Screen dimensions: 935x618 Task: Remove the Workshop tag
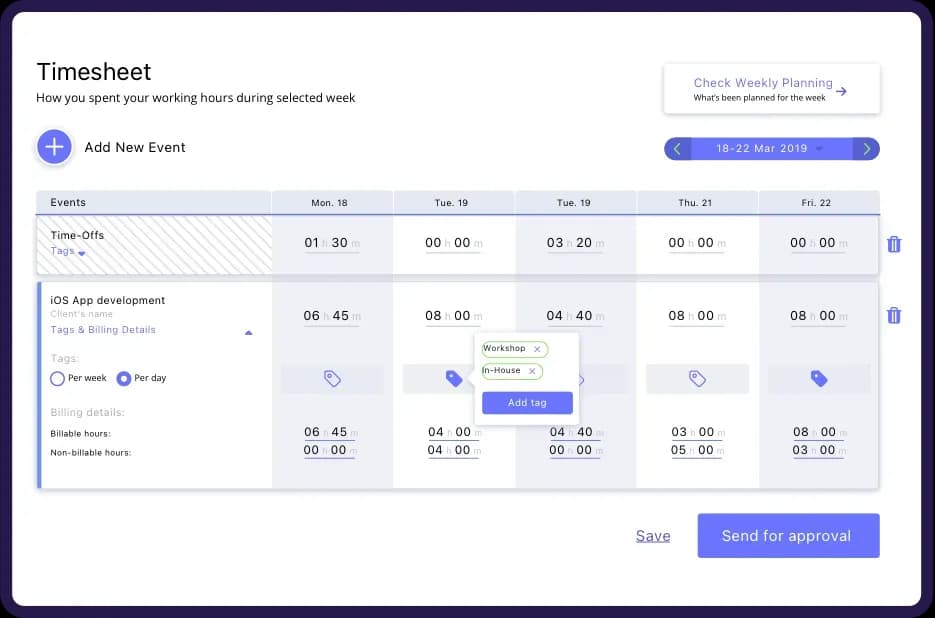(537, 349)
